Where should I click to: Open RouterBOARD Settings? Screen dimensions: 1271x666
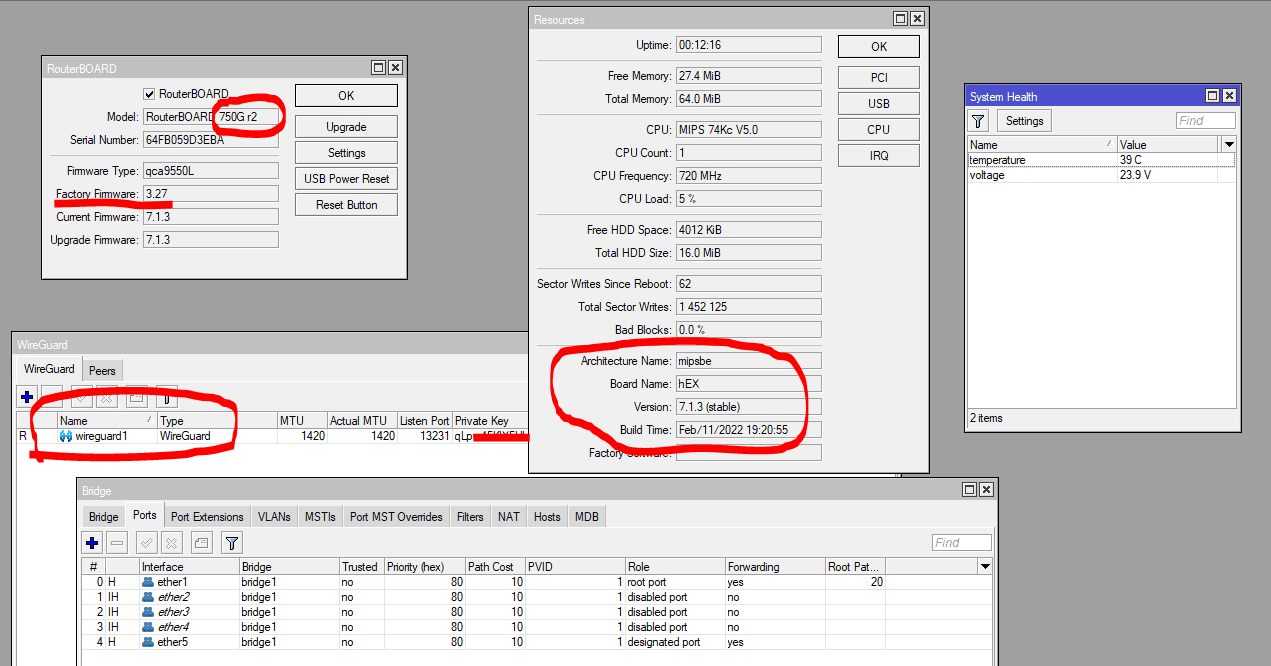pyautogui.click(x=346, y=153)
